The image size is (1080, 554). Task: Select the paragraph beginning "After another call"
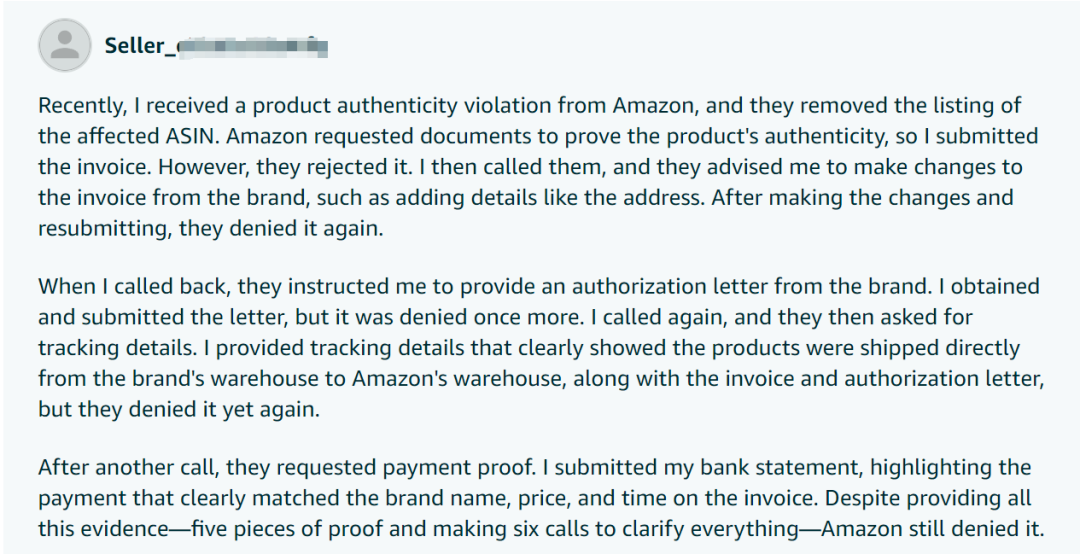pos(541,497)
